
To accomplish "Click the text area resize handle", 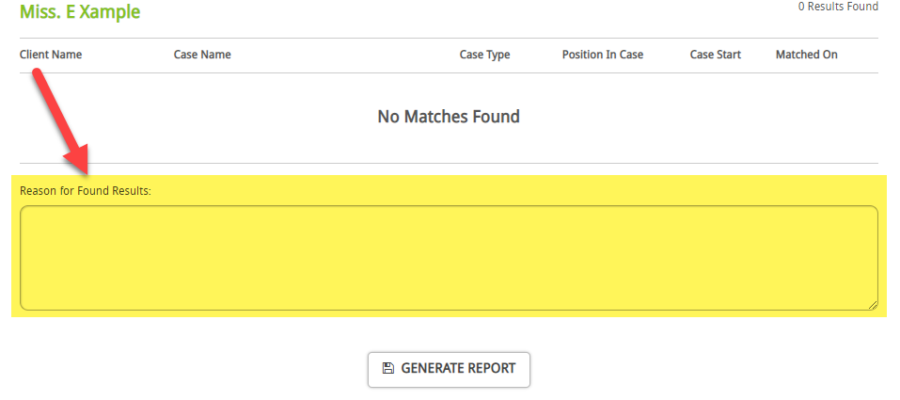I will 873,305.
